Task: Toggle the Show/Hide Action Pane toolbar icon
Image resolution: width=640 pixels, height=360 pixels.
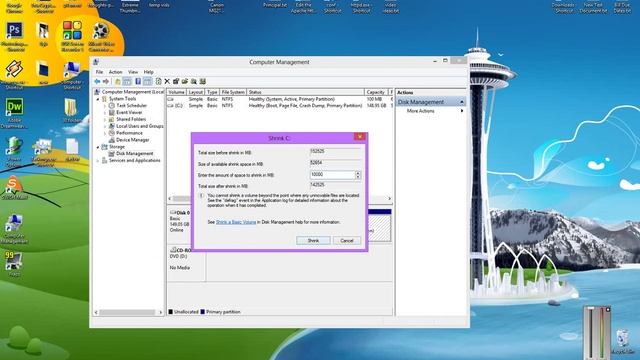Action: tap(147, 82)
